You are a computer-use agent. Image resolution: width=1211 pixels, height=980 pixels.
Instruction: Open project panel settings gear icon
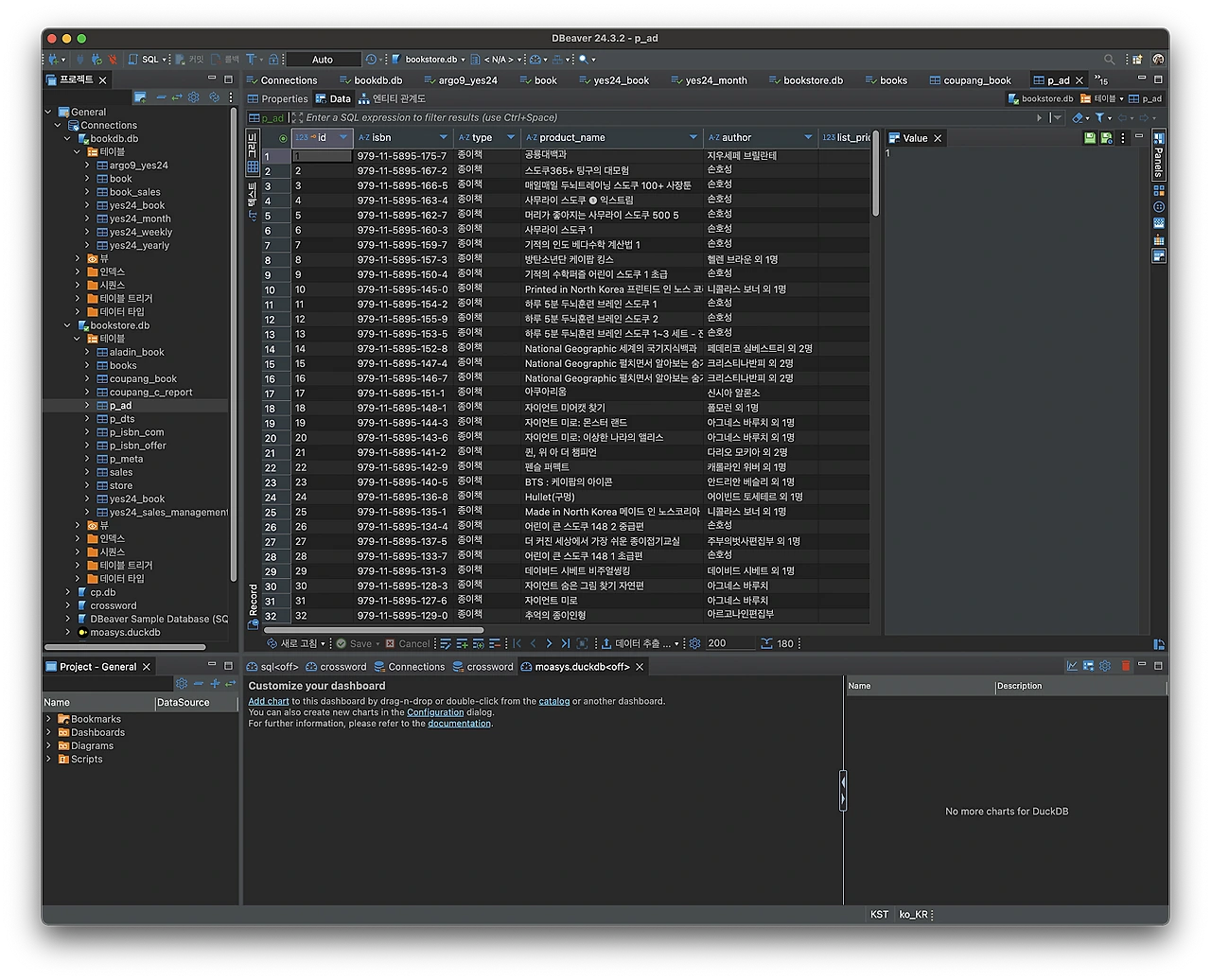(x=182, y=684)
